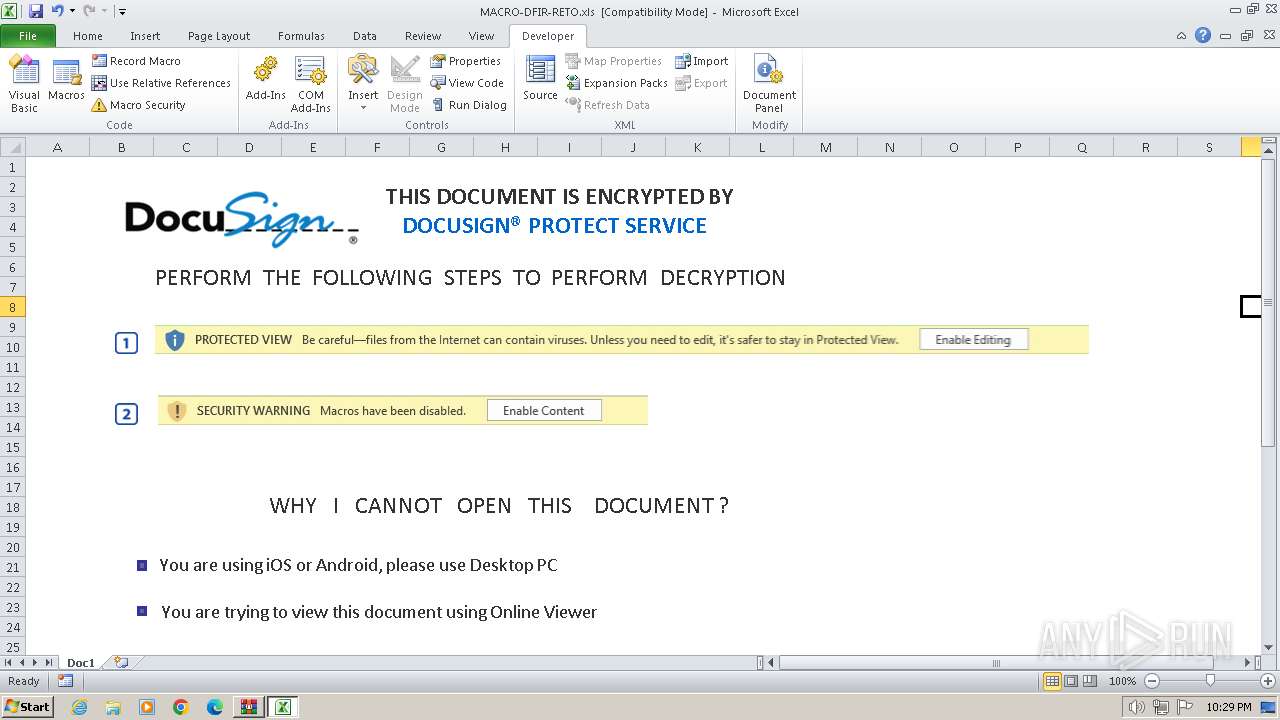
Task: Click the Select All corner
Action: click(12, 147)
